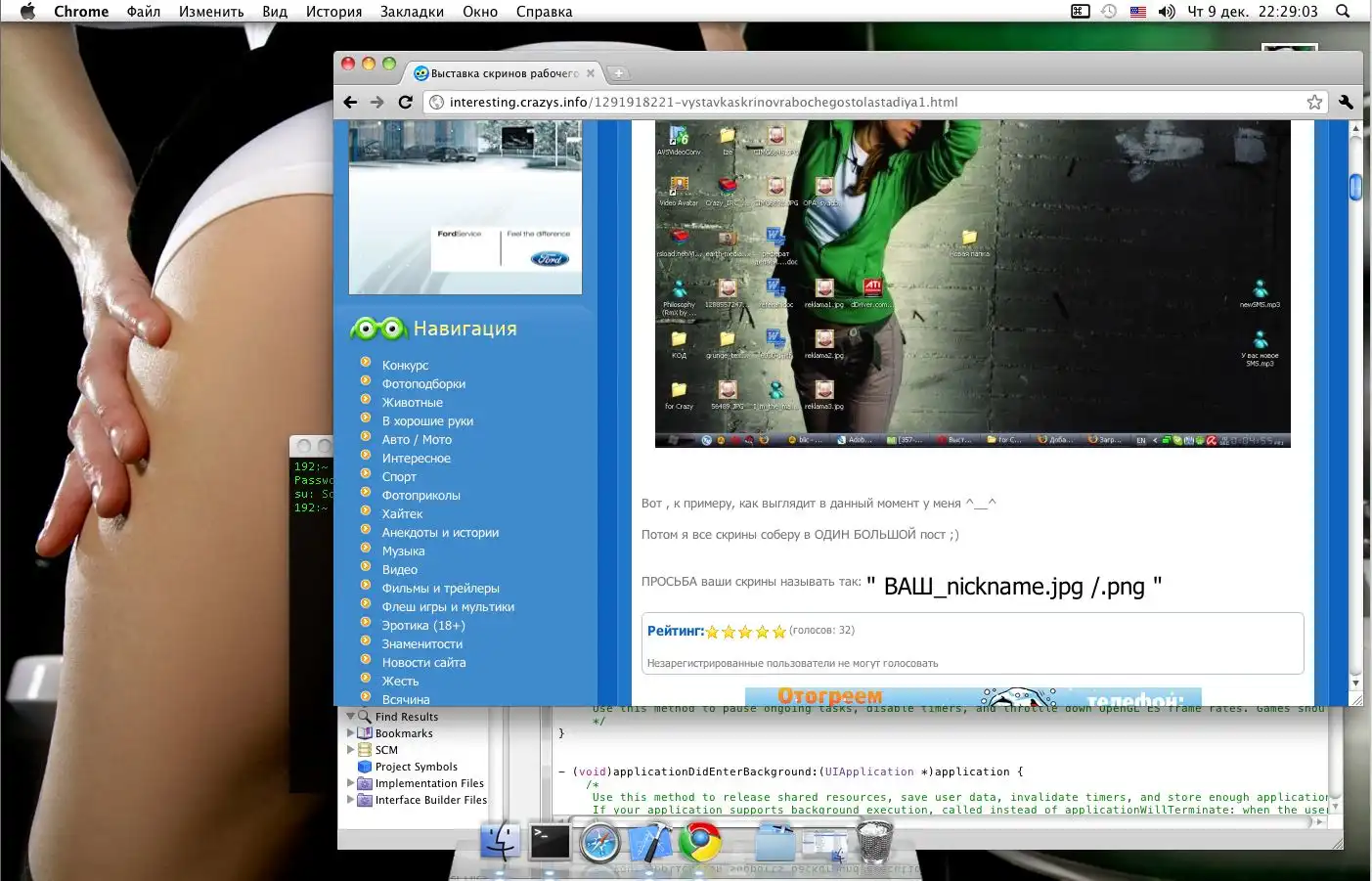Reload the current page
This screenshot has width=1372, height=881.
click(x=406, y=102)
